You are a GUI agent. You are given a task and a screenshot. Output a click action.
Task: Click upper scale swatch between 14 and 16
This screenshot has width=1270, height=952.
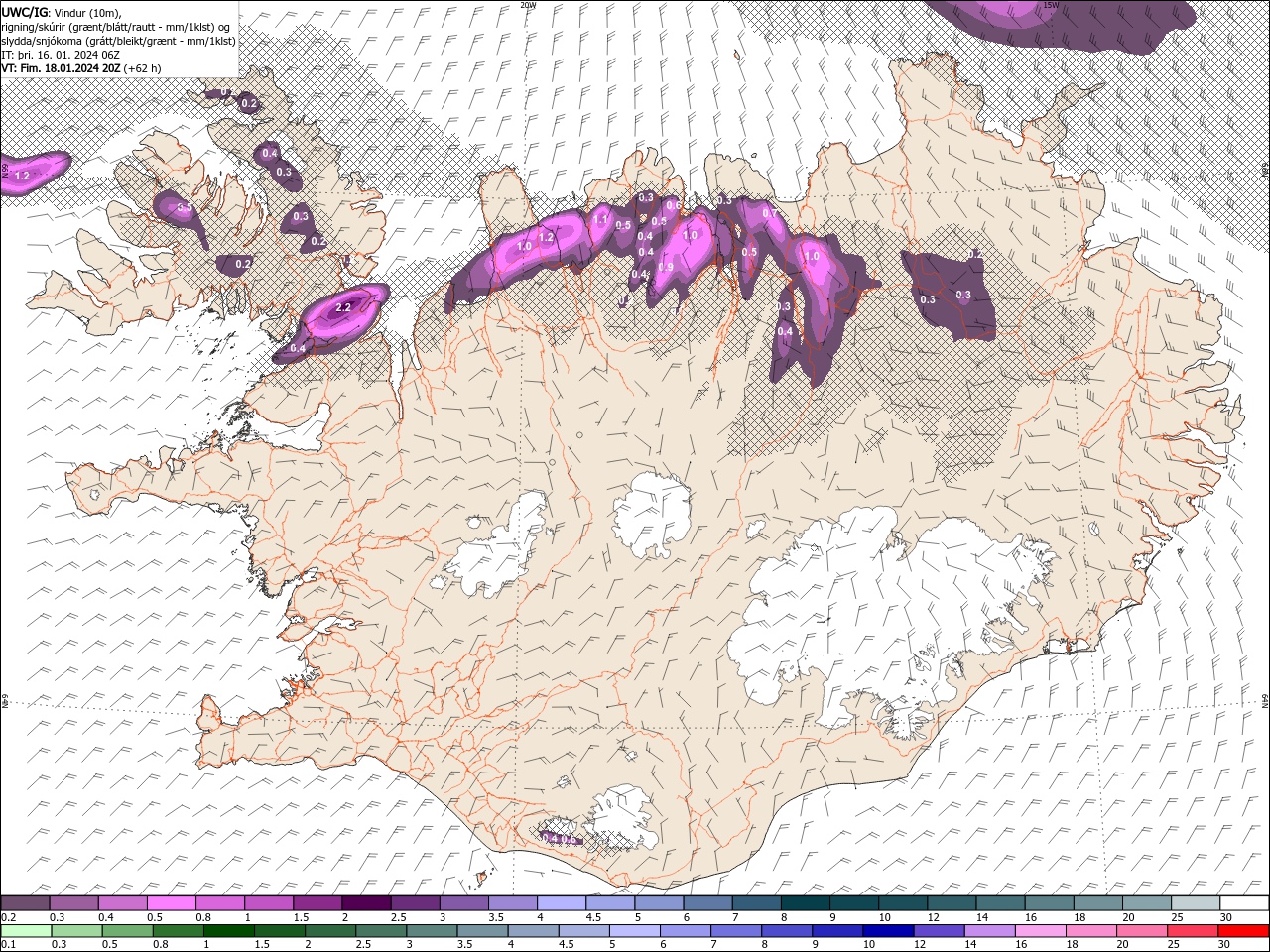[x=999, y=903]
